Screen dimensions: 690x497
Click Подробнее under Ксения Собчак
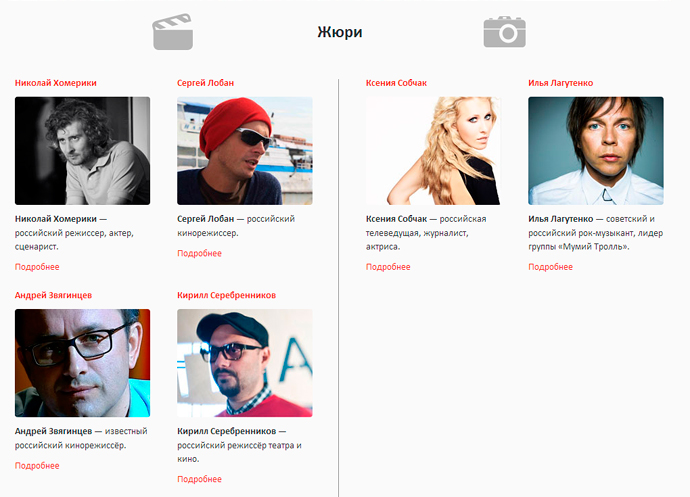(x=388, y=267)
